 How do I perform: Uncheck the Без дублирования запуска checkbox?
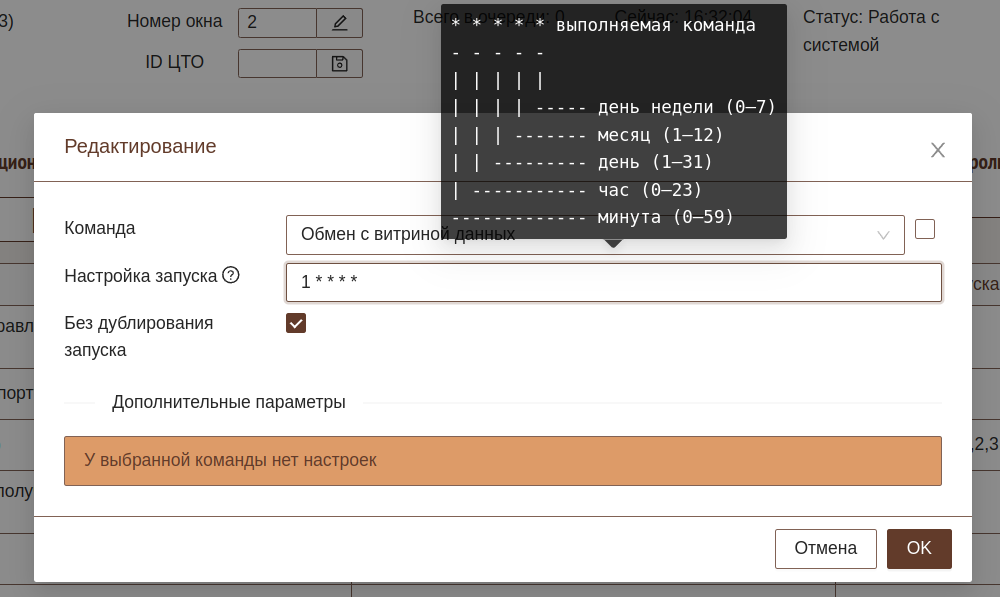[296, 323]
